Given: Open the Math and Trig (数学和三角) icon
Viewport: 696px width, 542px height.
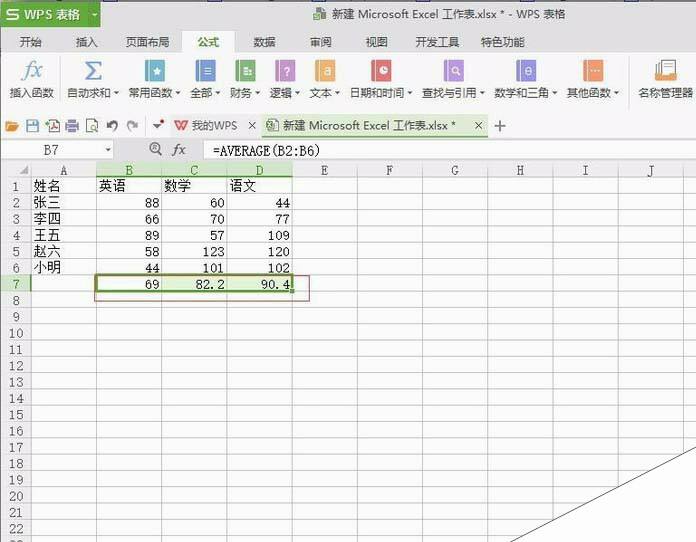Looking at the screenshot, I should click(x=526, y=71).
